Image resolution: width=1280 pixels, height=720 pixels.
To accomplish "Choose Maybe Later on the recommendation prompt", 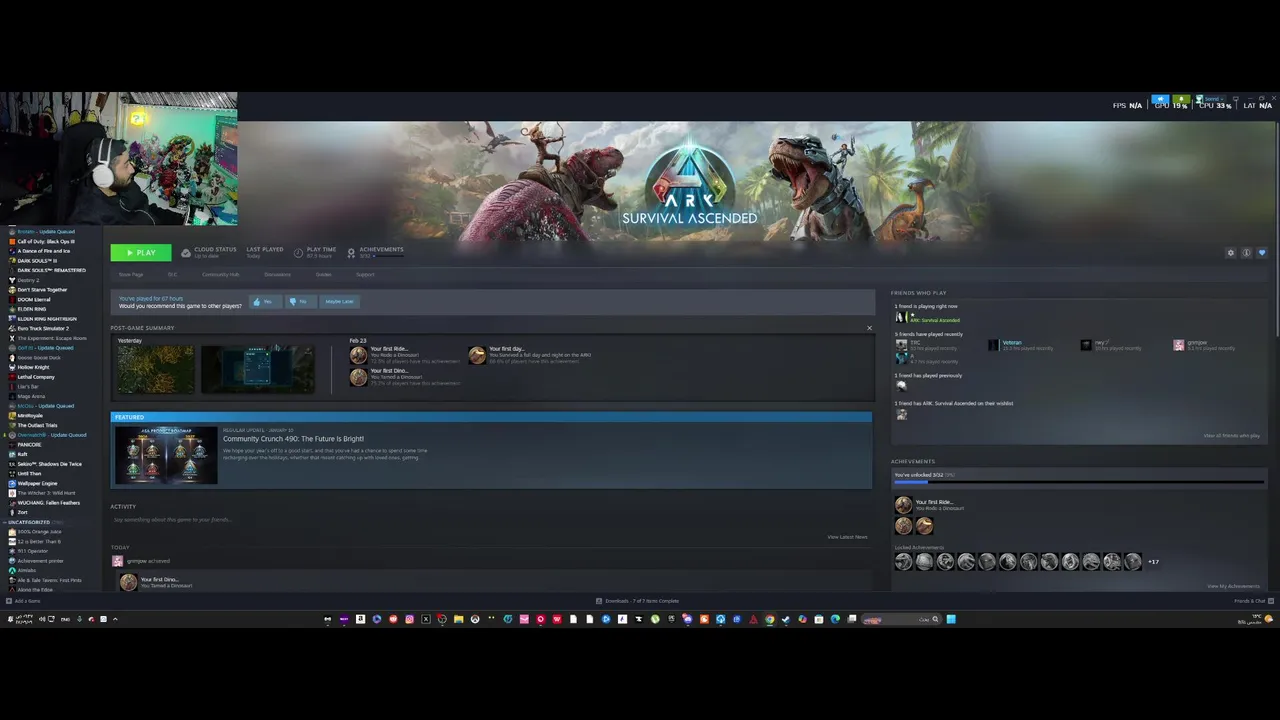I will click(x=339, y=301).
